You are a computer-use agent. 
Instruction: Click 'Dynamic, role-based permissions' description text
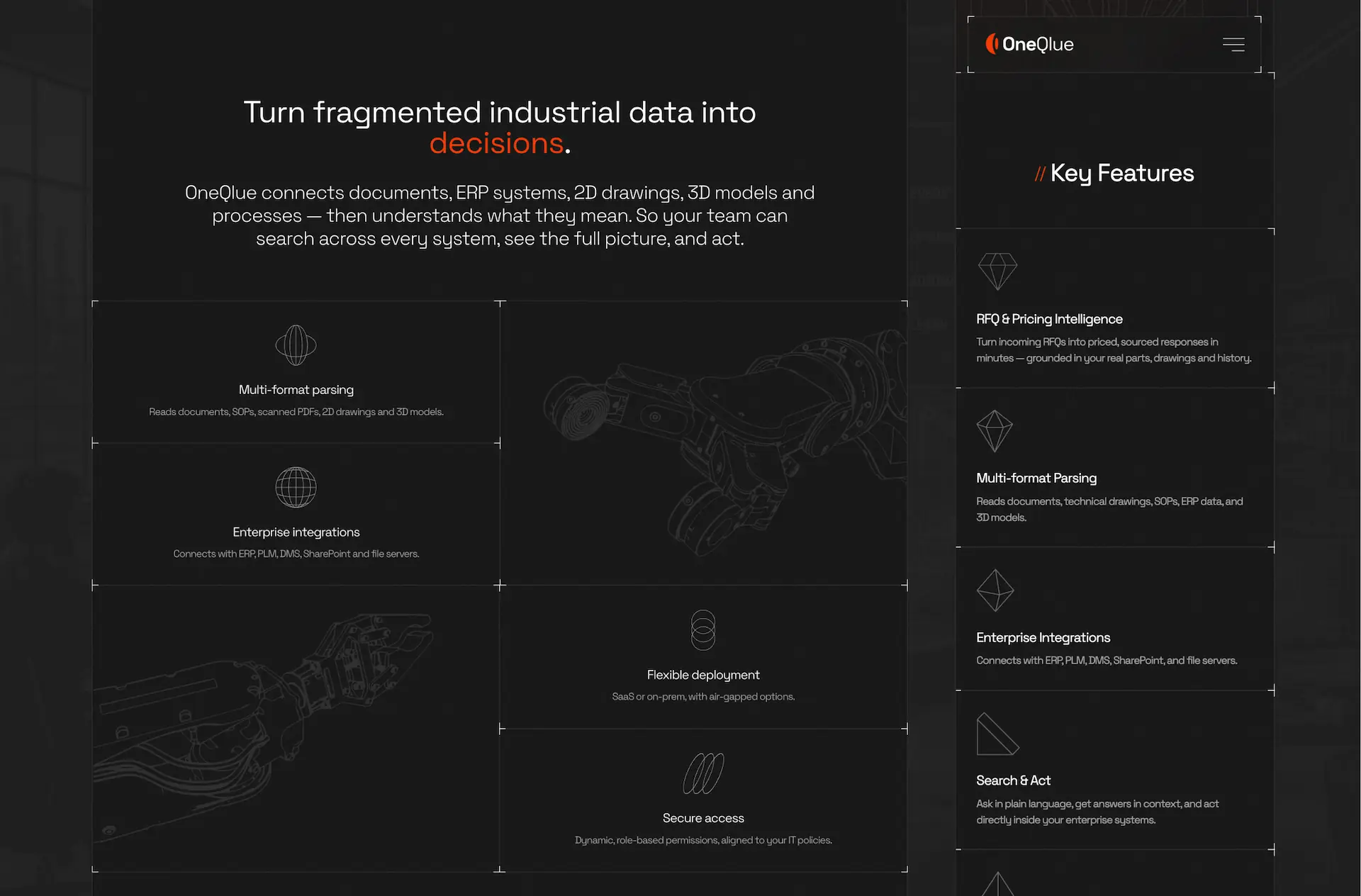point(703,840)
